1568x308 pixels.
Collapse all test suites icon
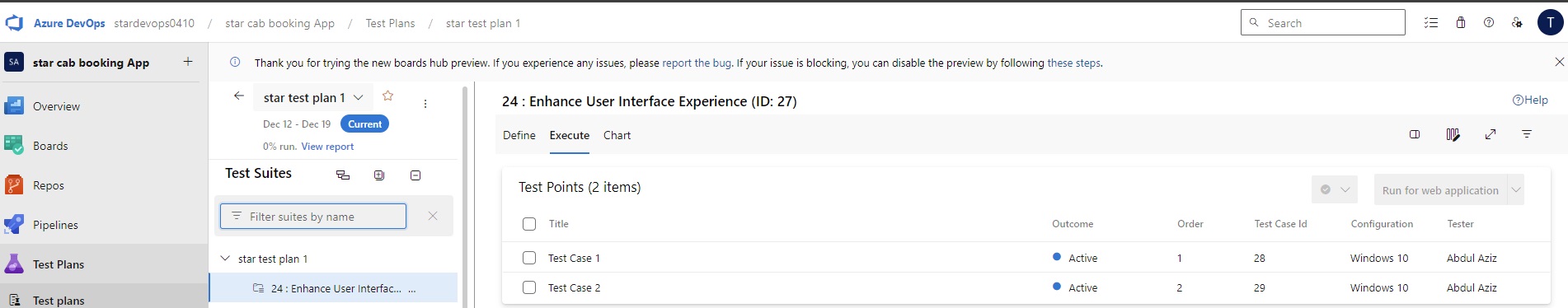[x=415, y=175]
